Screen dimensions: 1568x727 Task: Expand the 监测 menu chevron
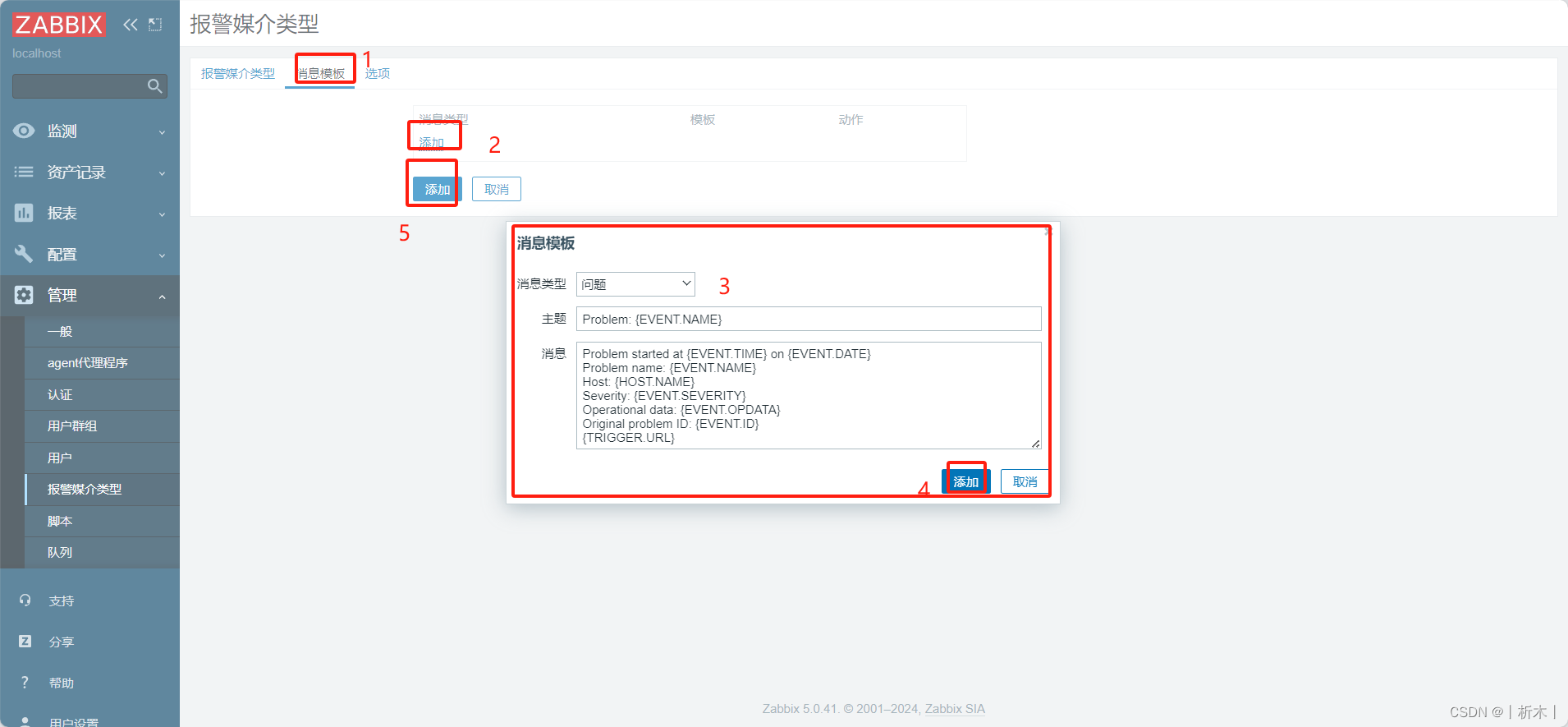(x=162, y=132)
